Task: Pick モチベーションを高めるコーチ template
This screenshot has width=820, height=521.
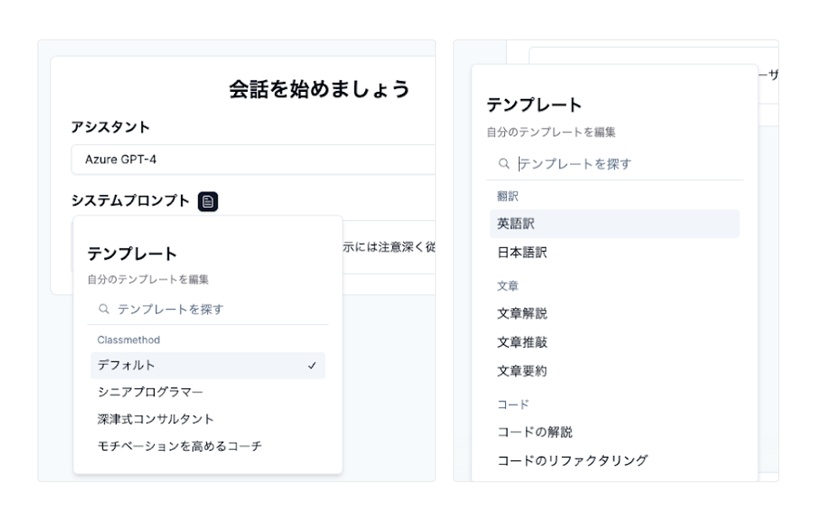Action: [x=180, y=446]
